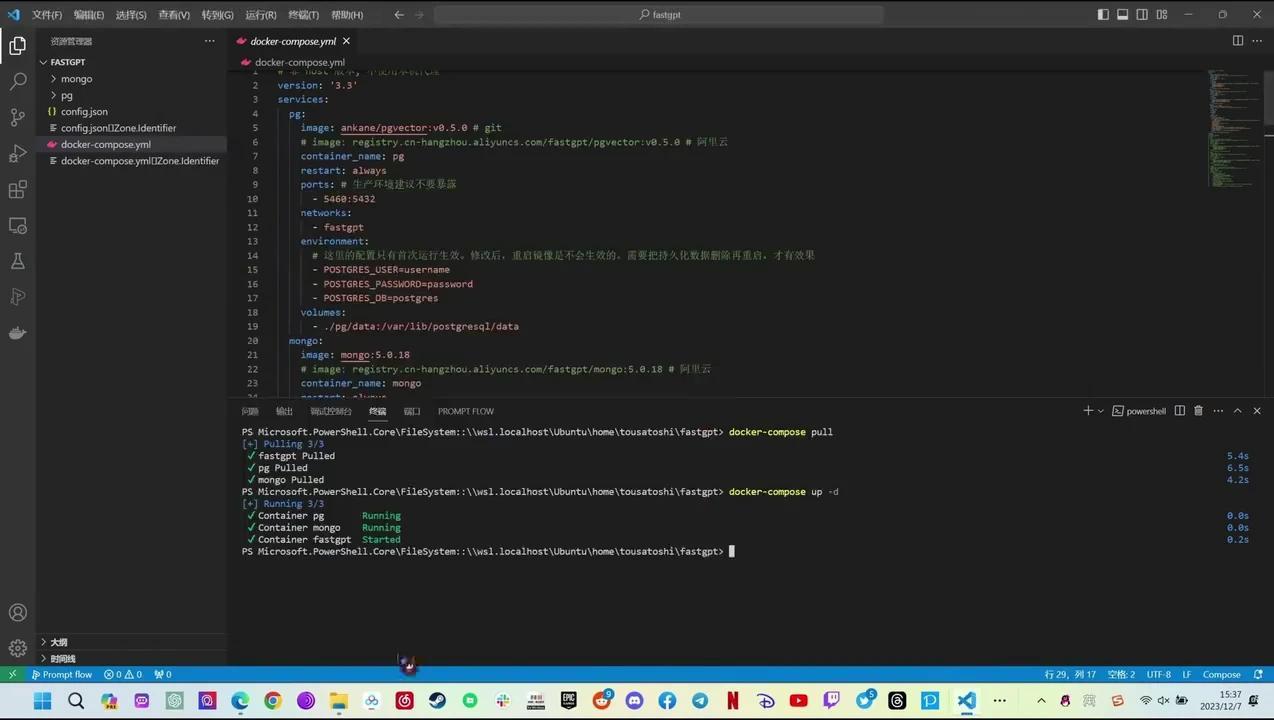Open the Run and Debug view
Viewport: 1274px width, 720px height.
click(x=17, y=153)
